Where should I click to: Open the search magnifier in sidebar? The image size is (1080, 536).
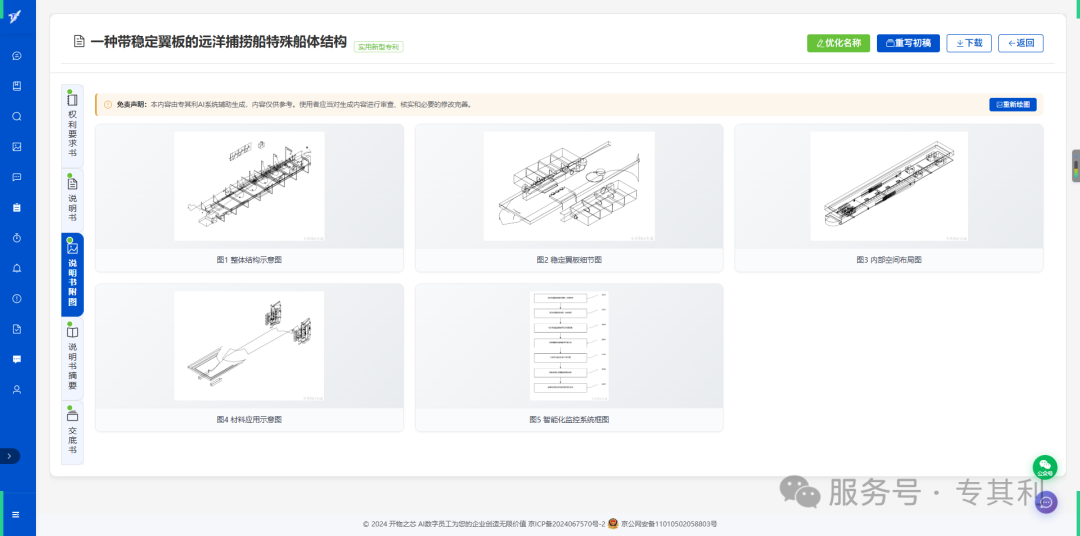pos(17,116)
